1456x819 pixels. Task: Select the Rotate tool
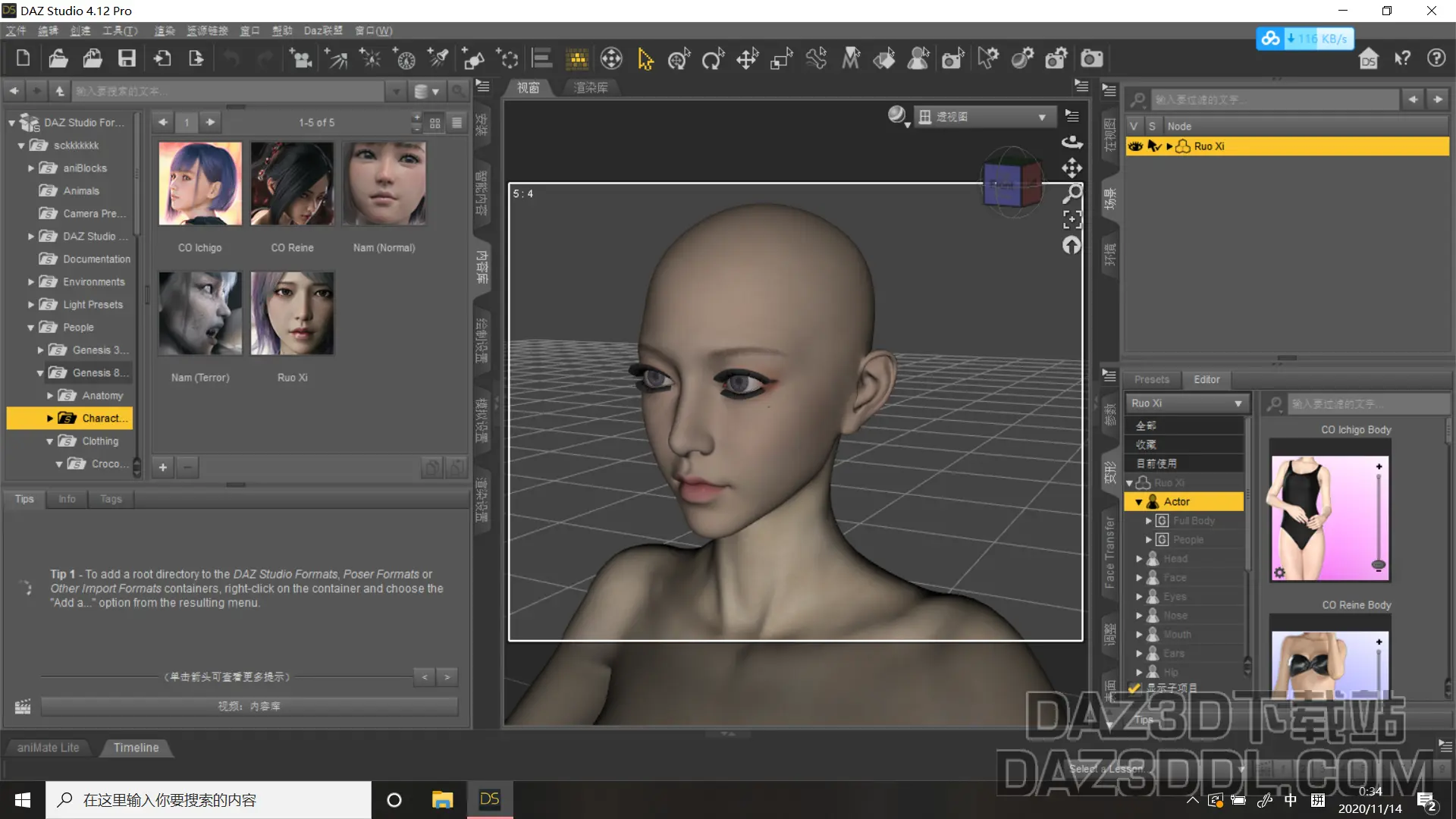(x=713, y=58)
